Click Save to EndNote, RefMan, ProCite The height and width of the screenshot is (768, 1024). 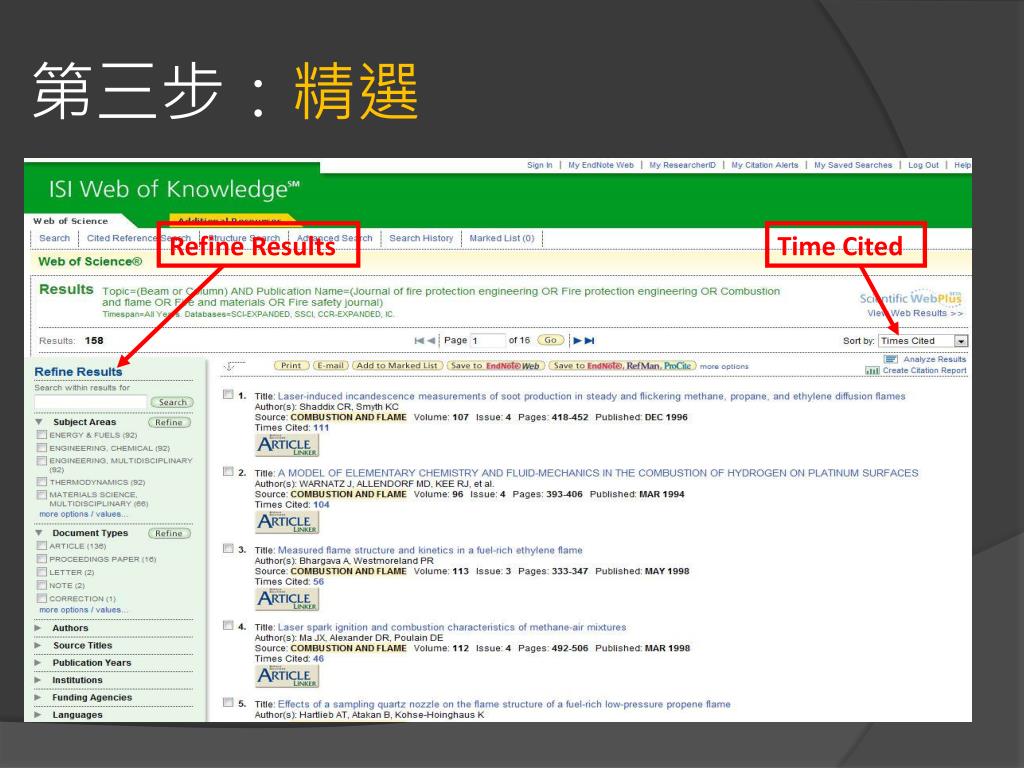click(x=622, y=366)
